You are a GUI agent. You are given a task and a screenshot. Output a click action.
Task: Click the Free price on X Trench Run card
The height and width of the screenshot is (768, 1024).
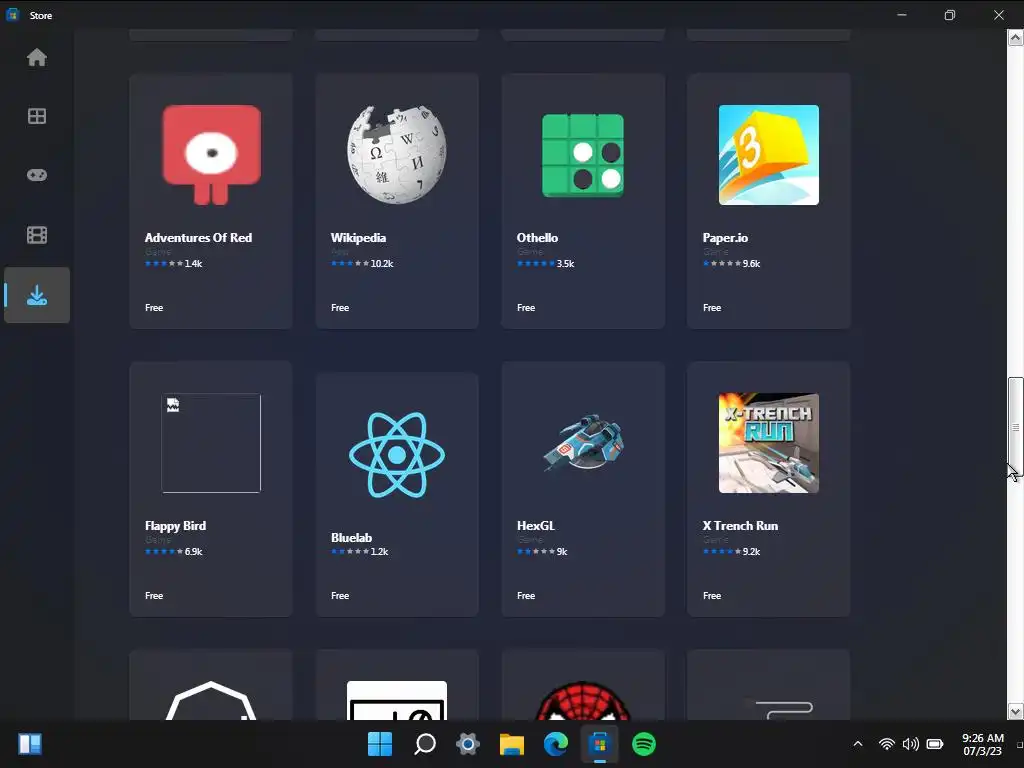point(712,596)
